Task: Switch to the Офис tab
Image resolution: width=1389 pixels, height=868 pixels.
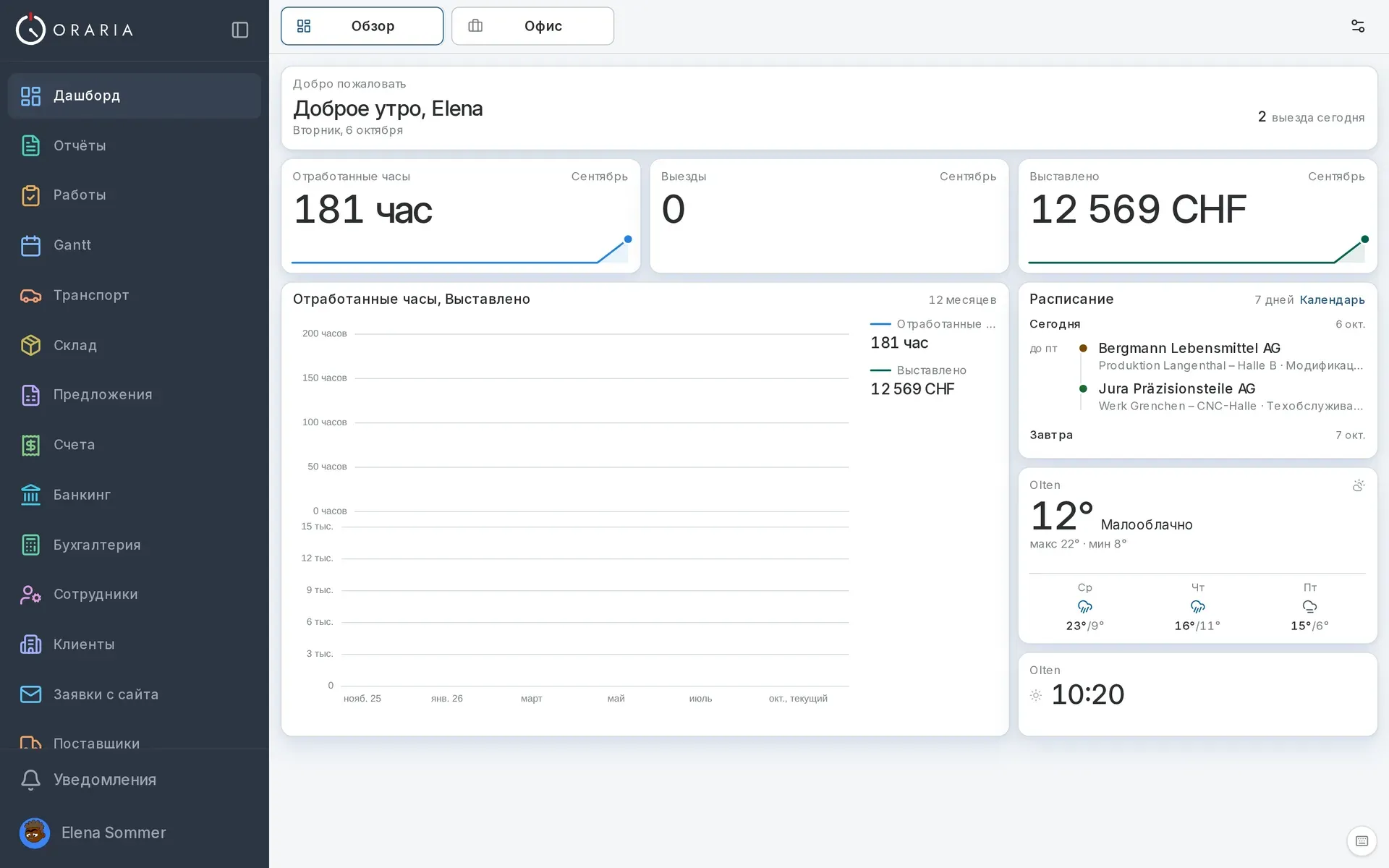Action: [x=532, y=26]
